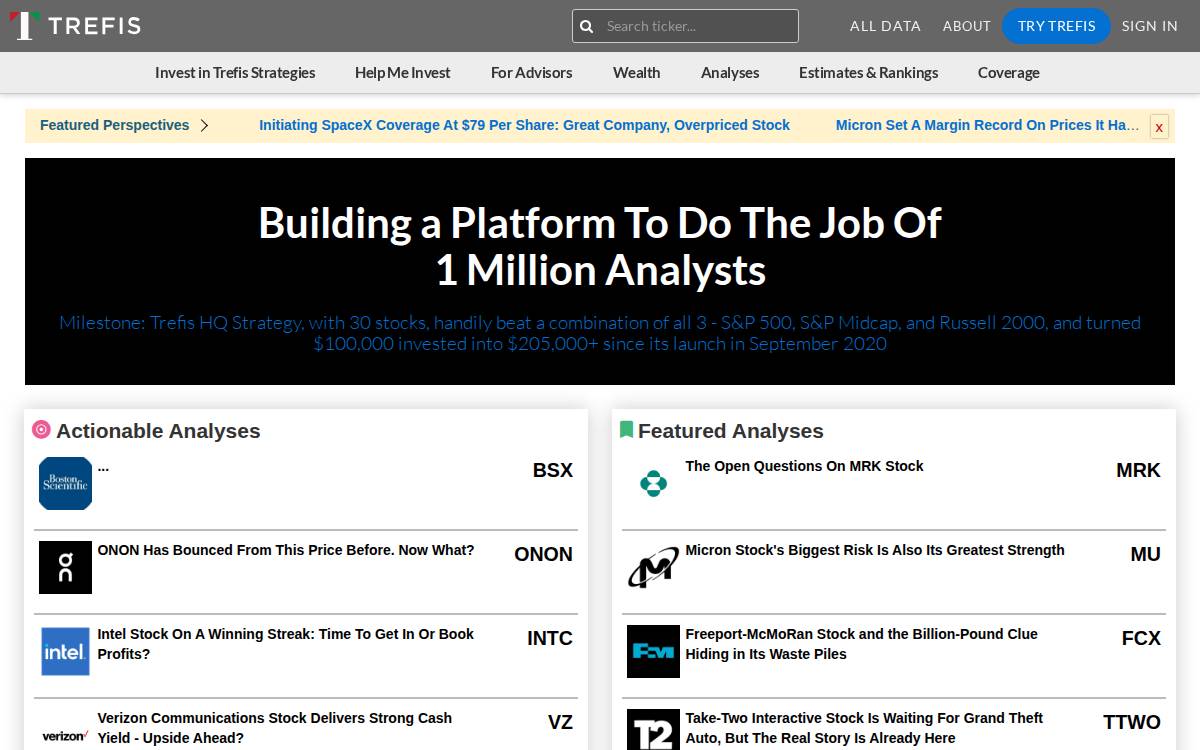Read Verizon Communications Strong Cash Yield article
The width and height of the screenshot is (1200, 750).
pyautogui.click(x=275, y=728)
